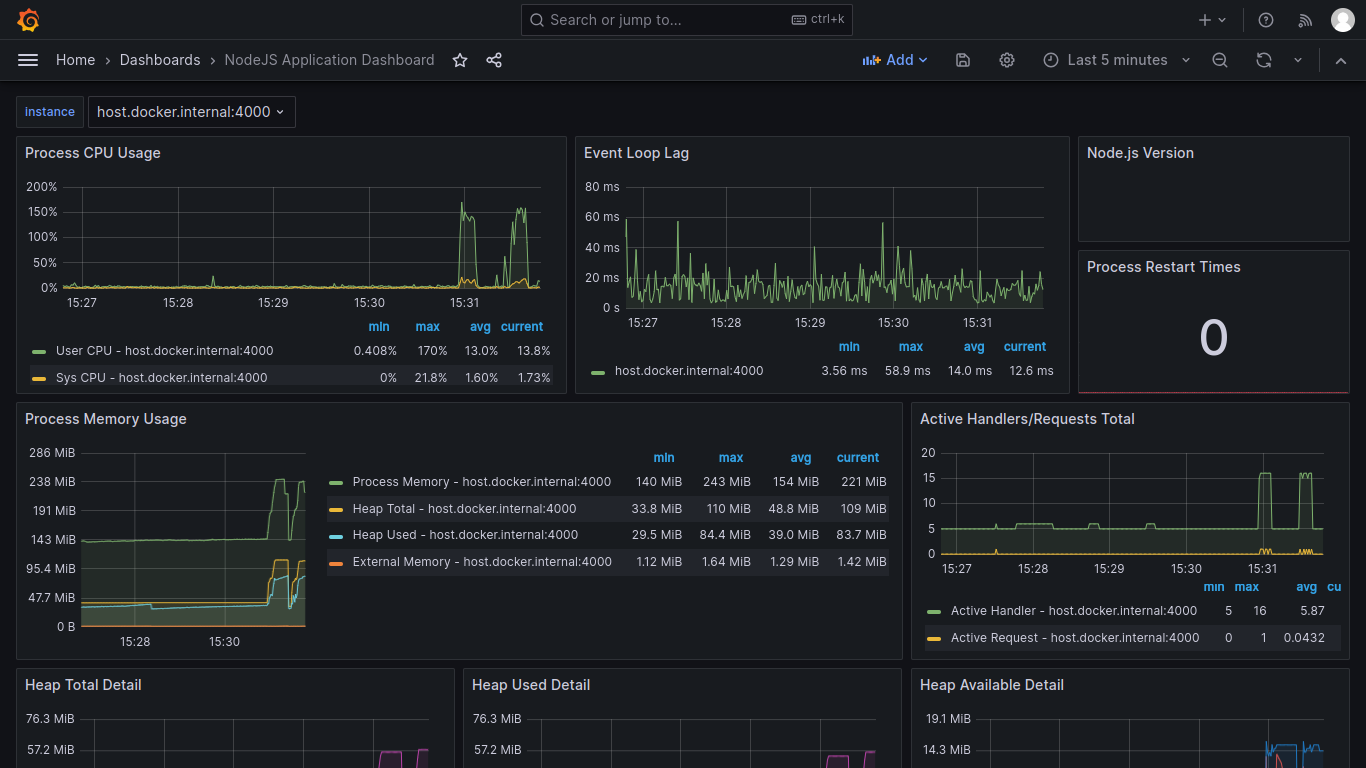
Task: Click the External Memory orange color swatch
Action: coord(336,563)
